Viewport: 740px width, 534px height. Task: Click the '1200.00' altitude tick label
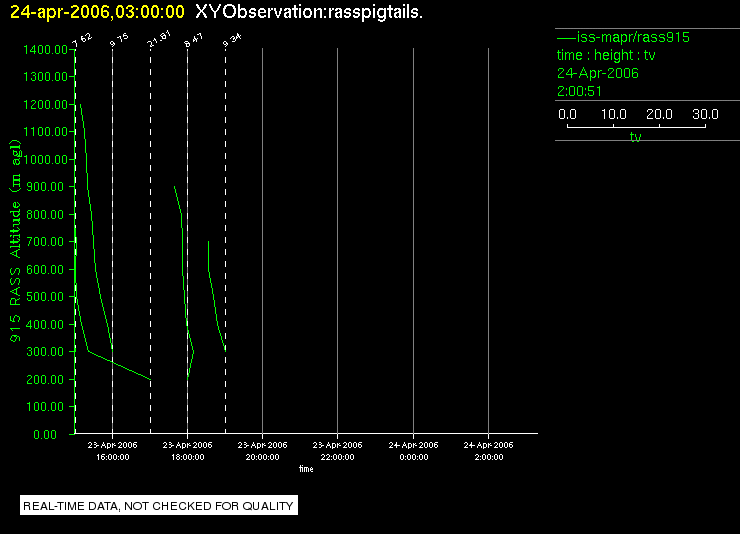tap(45, 104)
